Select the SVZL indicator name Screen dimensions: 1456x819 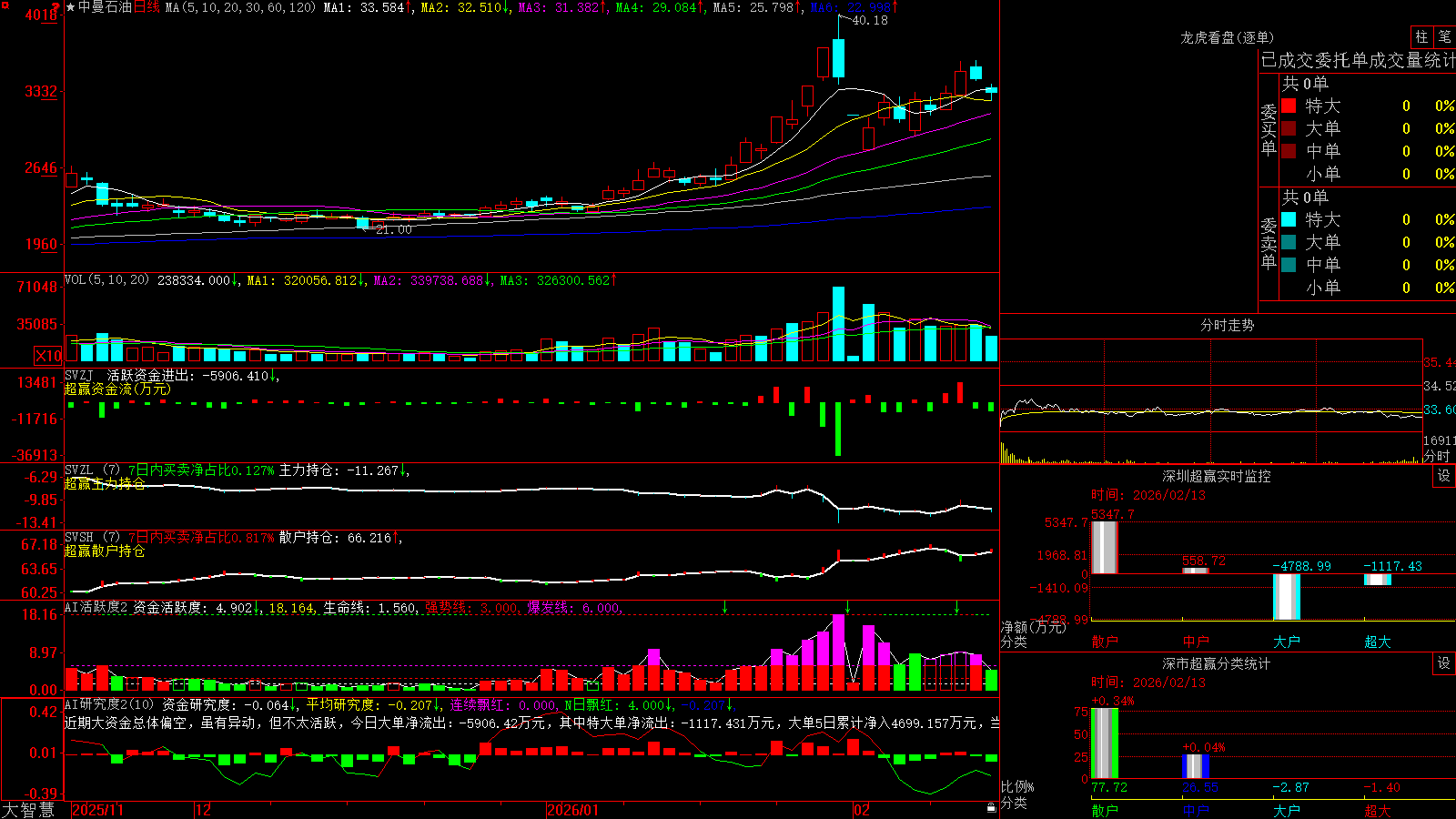[x=78, y=470]
